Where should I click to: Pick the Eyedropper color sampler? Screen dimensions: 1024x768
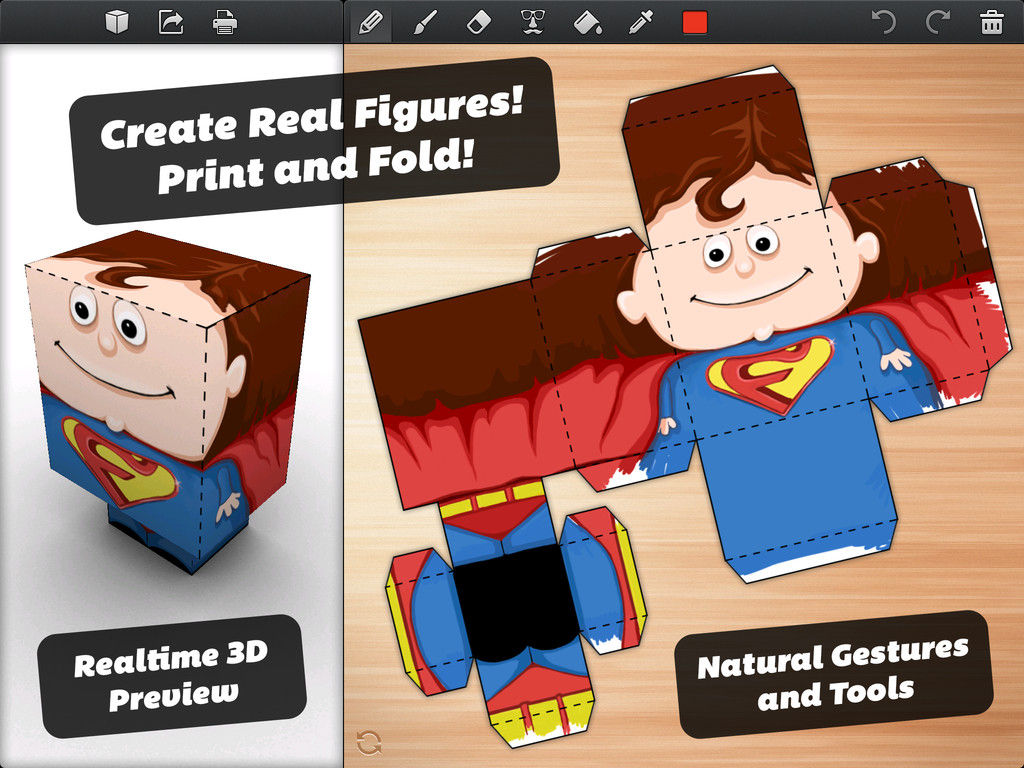(x=640, y=22)
